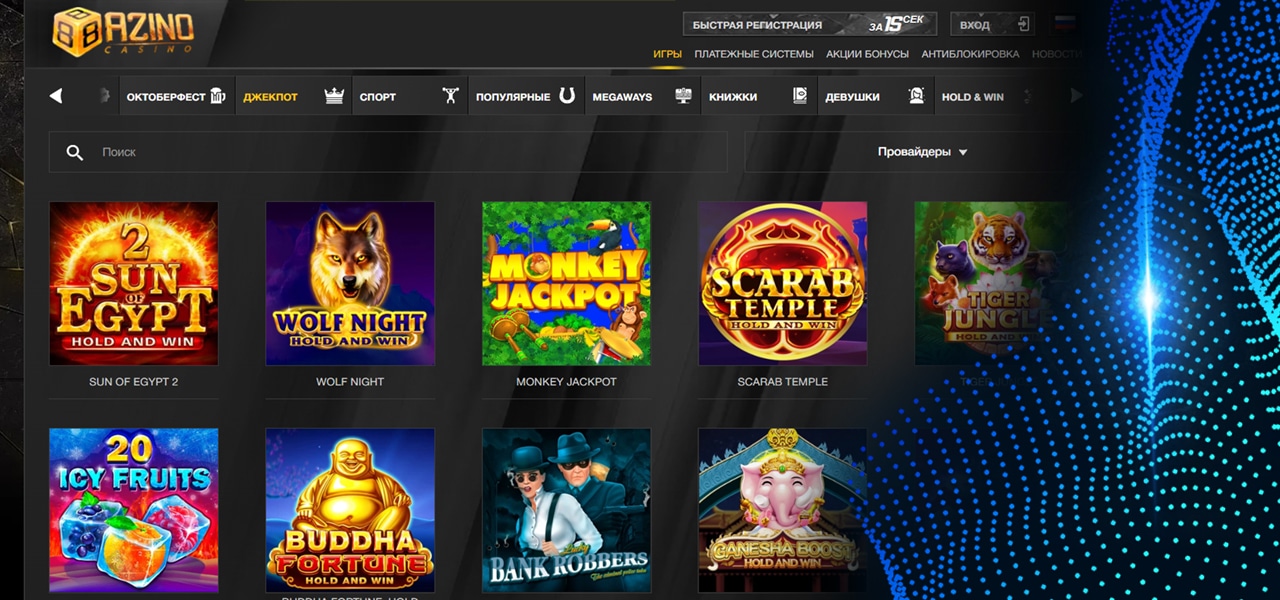Image resolution: width=1280 pixels, height=600 pixels.
Task: Expand the Провайдеры dropdown
Action: (922, 152)
